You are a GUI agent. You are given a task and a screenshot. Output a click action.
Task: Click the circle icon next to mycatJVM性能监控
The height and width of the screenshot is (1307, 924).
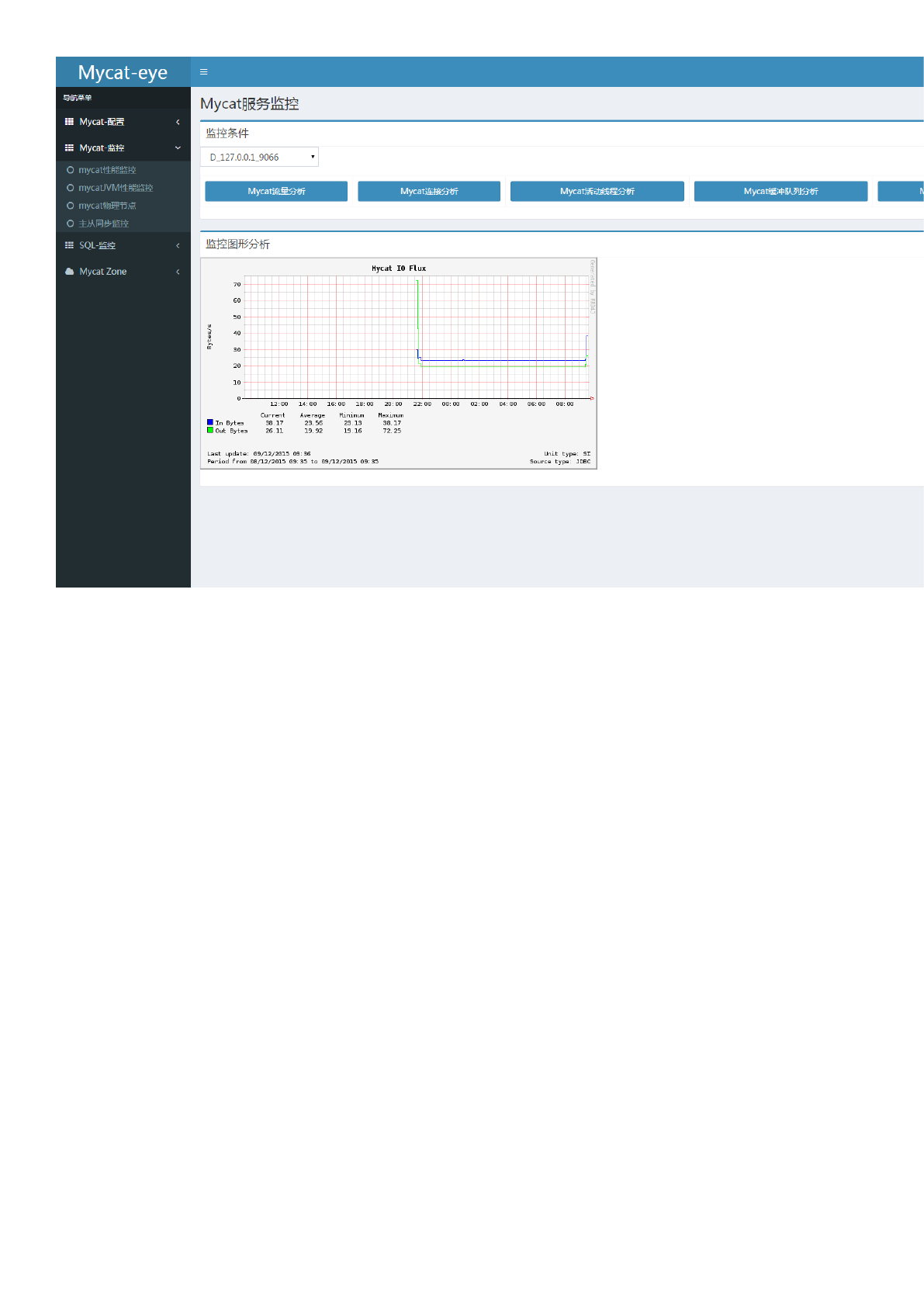pos(71,188)
